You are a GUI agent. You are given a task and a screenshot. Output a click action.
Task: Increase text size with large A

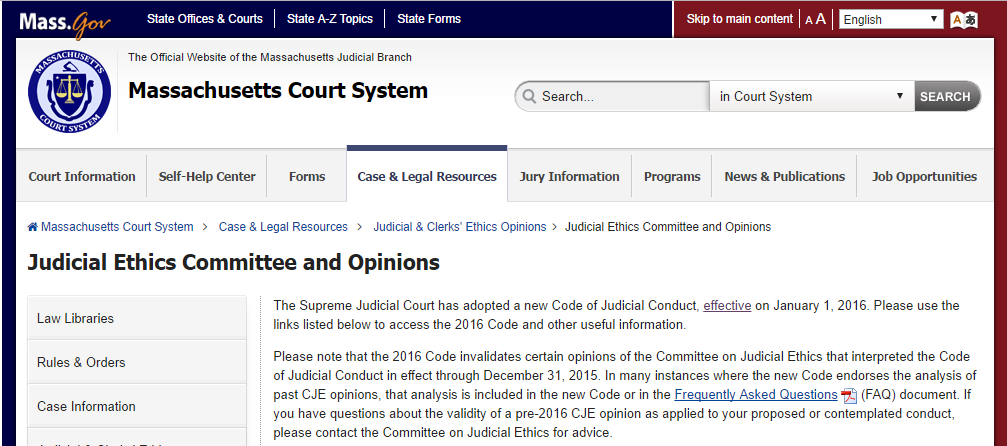pyautogui.click(x=821, y=19)
